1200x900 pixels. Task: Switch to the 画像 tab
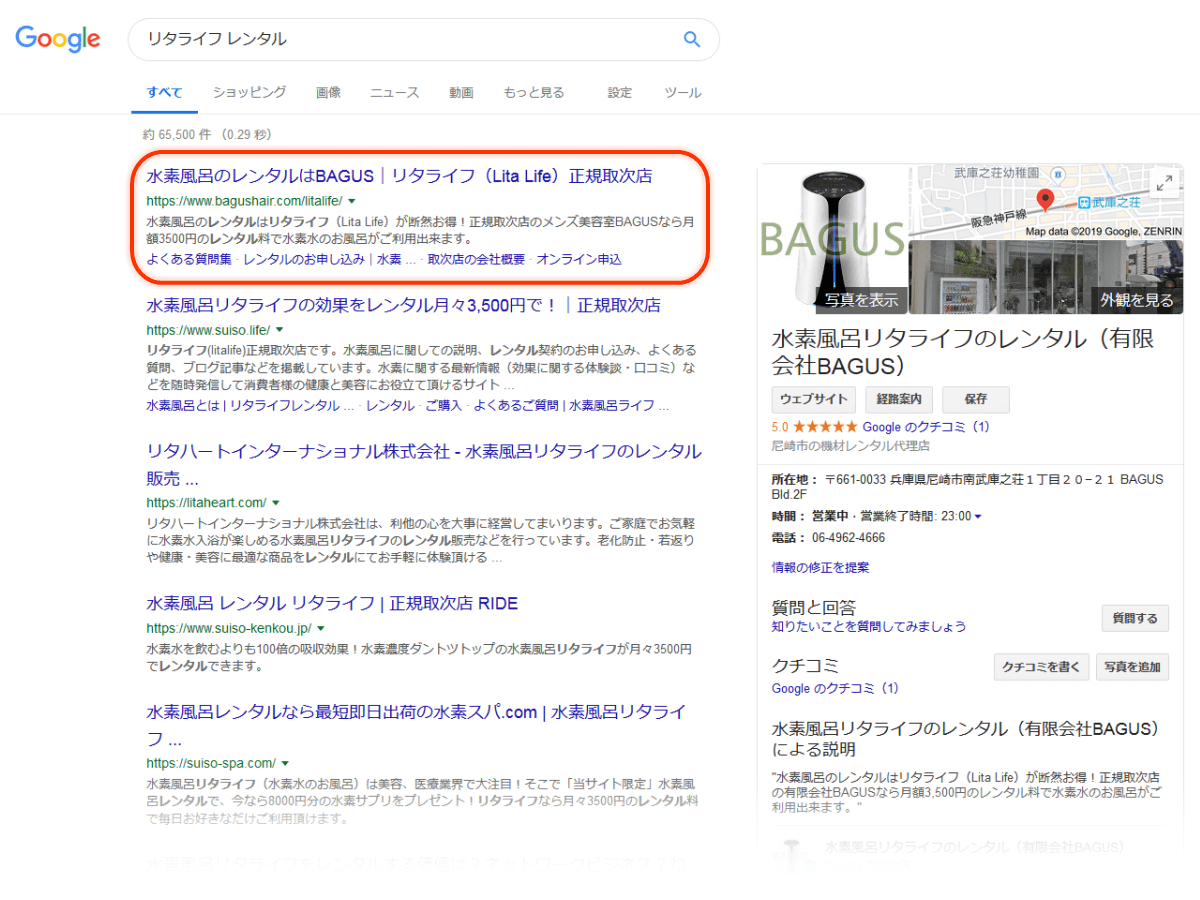(x=328, y=93)
